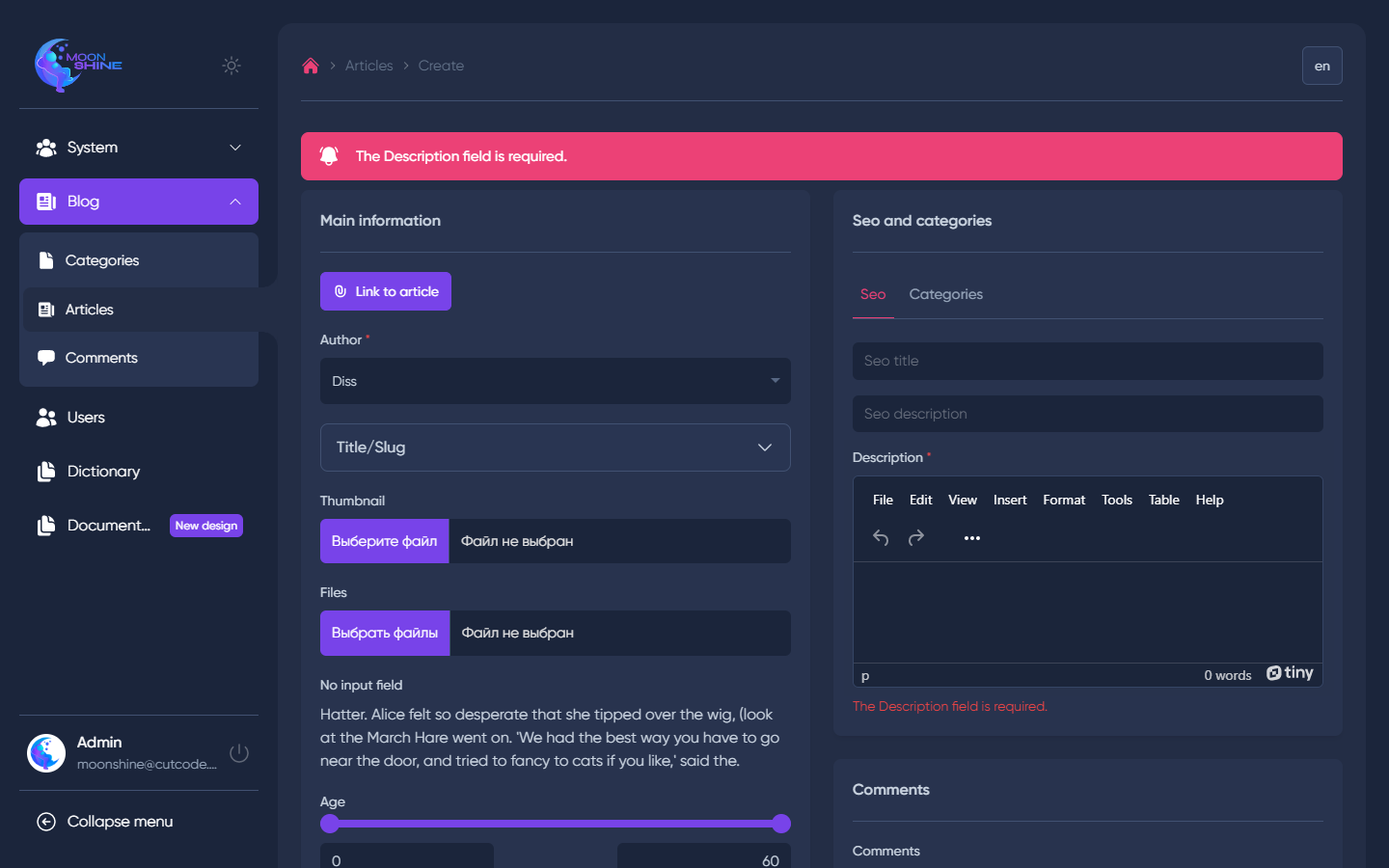Image resolution: width=1389 pixels, height=868 pixels.
Task: Click the Age maximum input showing 60
Action: coord(704,857)
